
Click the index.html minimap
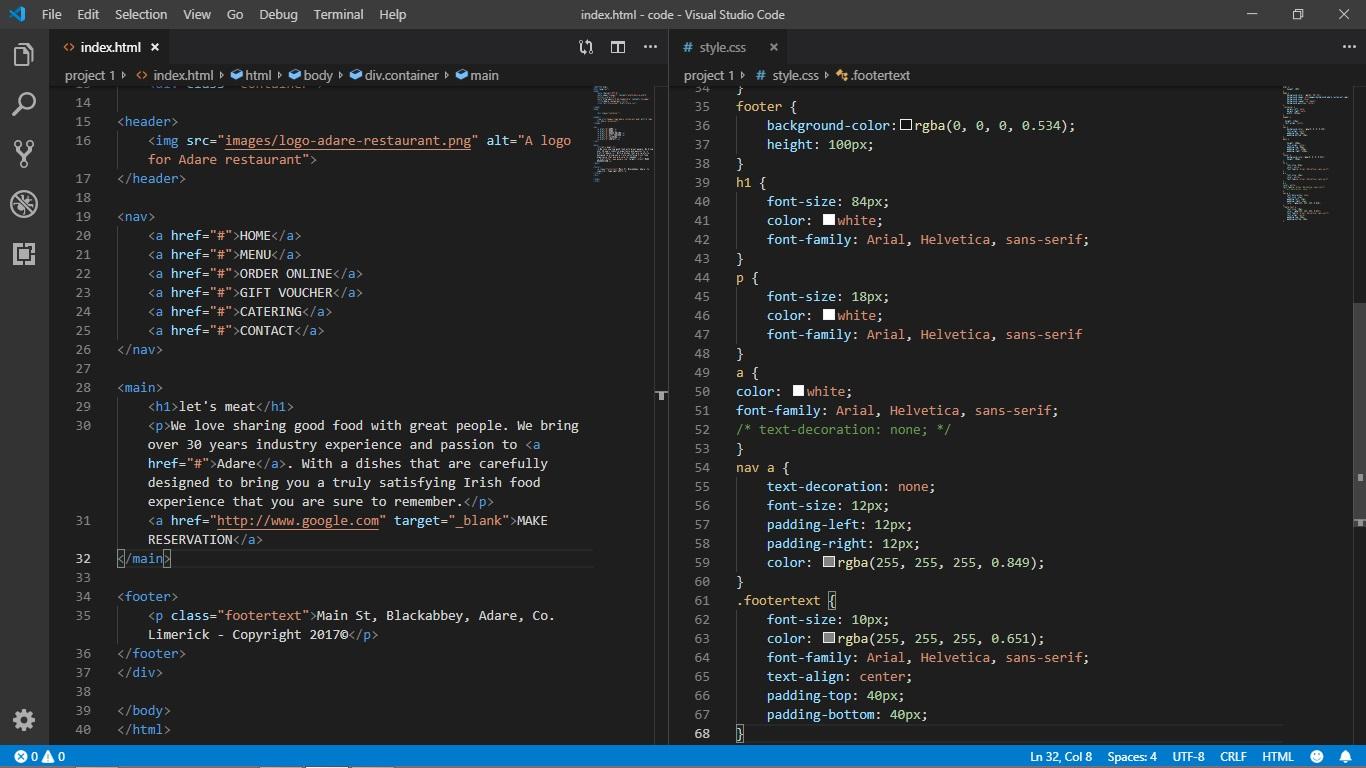pos(623,133)
